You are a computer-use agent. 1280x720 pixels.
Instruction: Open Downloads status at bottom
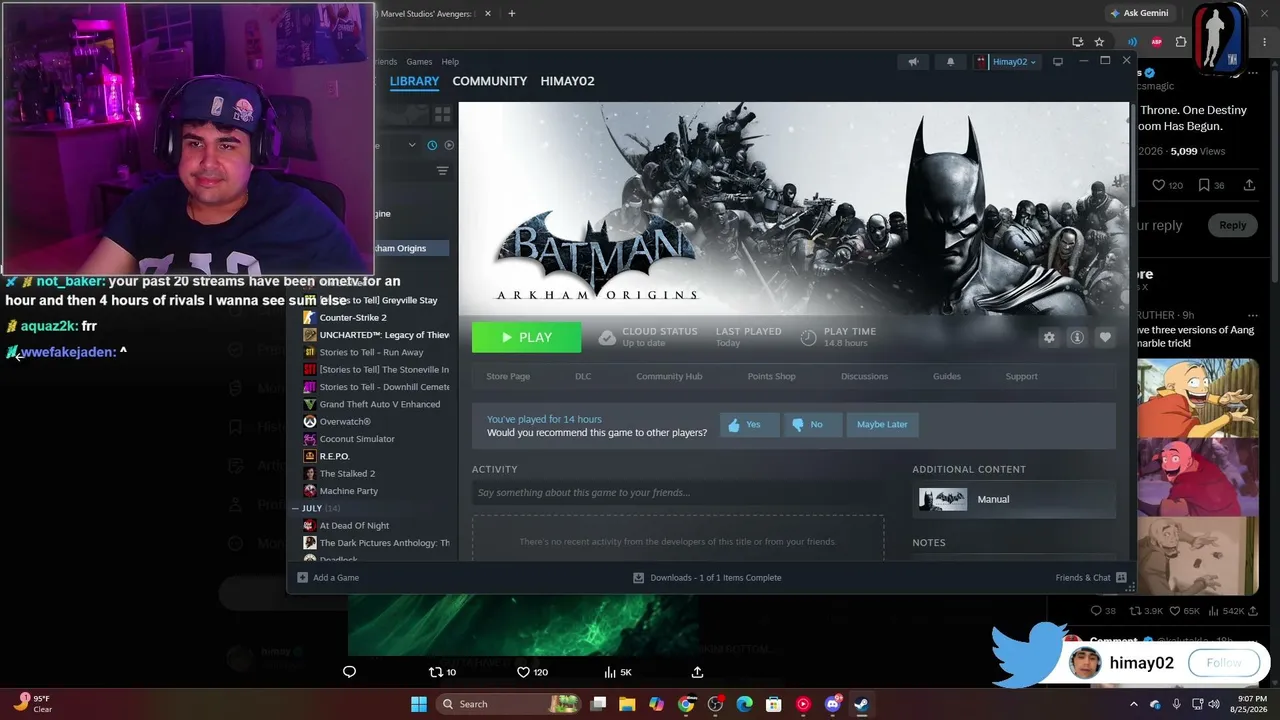[x=708, y=577]
